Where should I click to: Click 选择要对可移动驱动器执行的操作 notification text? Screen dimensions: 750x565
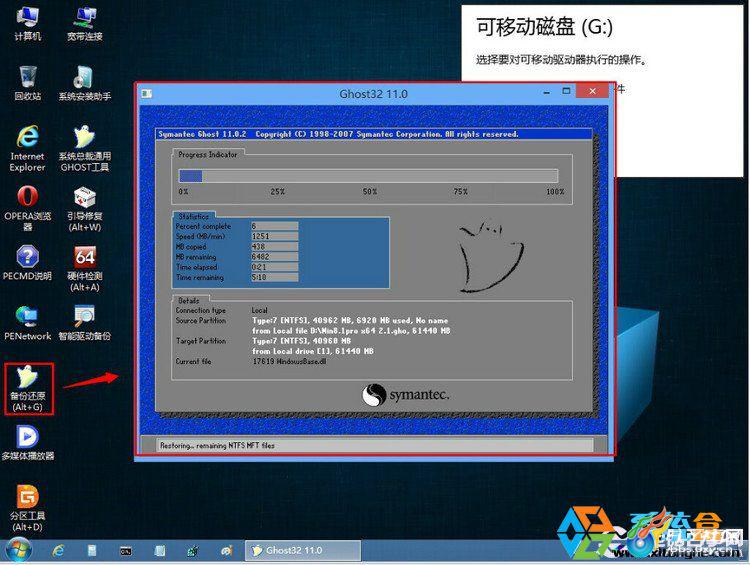(x=561, y=60)
